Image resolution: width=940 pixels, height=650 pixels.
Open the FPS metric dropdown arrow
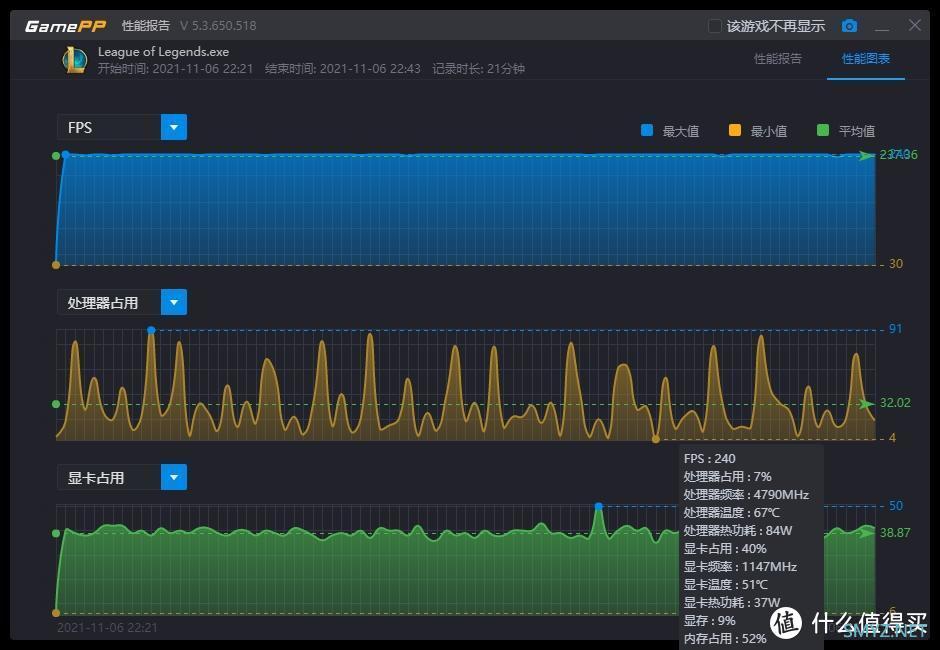174,127
